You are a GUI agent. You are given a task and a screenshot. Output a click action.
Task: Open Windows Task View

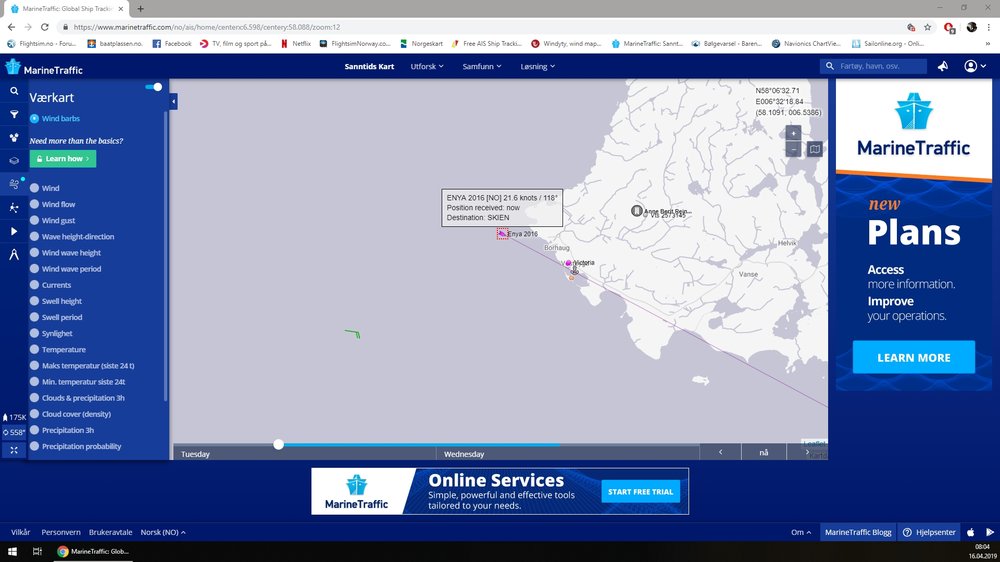point(37,551)
